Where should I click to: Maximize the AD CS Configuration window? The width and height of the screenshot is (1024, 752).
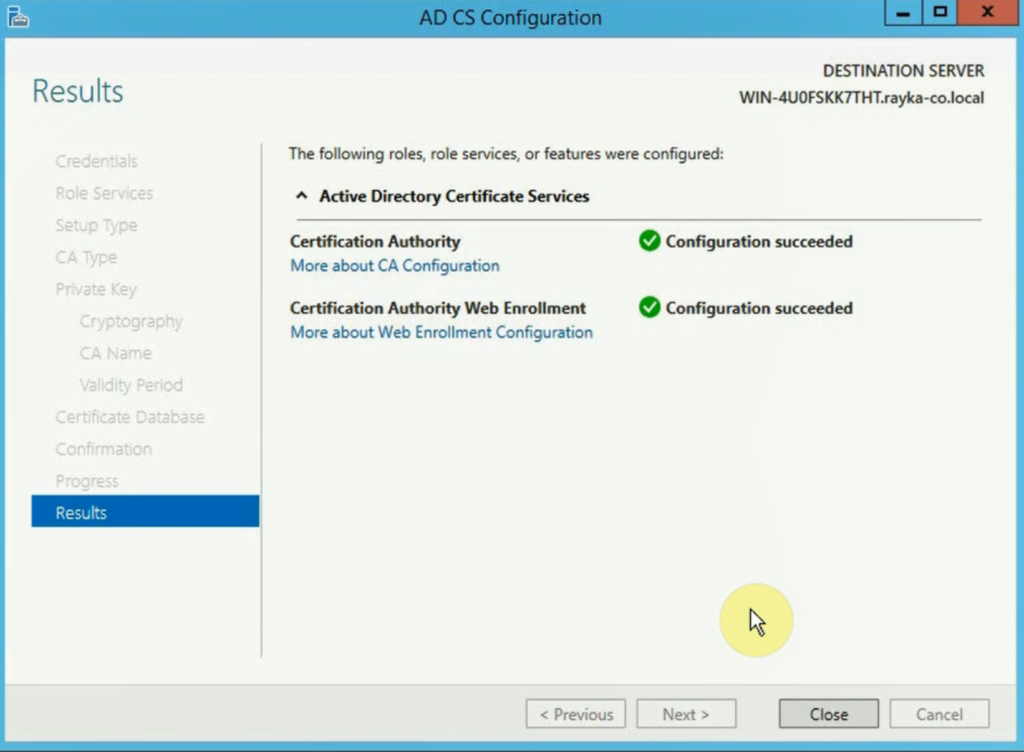(x=940, y=12)
